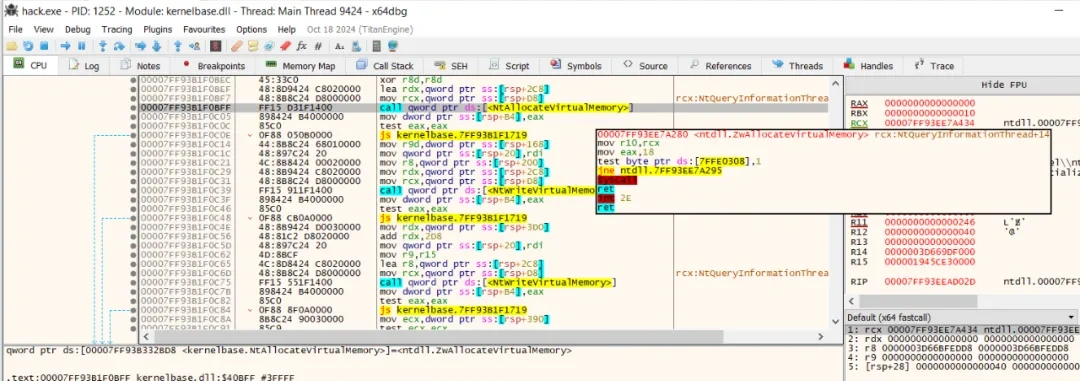Click the fx functions toolbar icon
The height and width of the screenshot is (381, 1080).
click(301, 46)
